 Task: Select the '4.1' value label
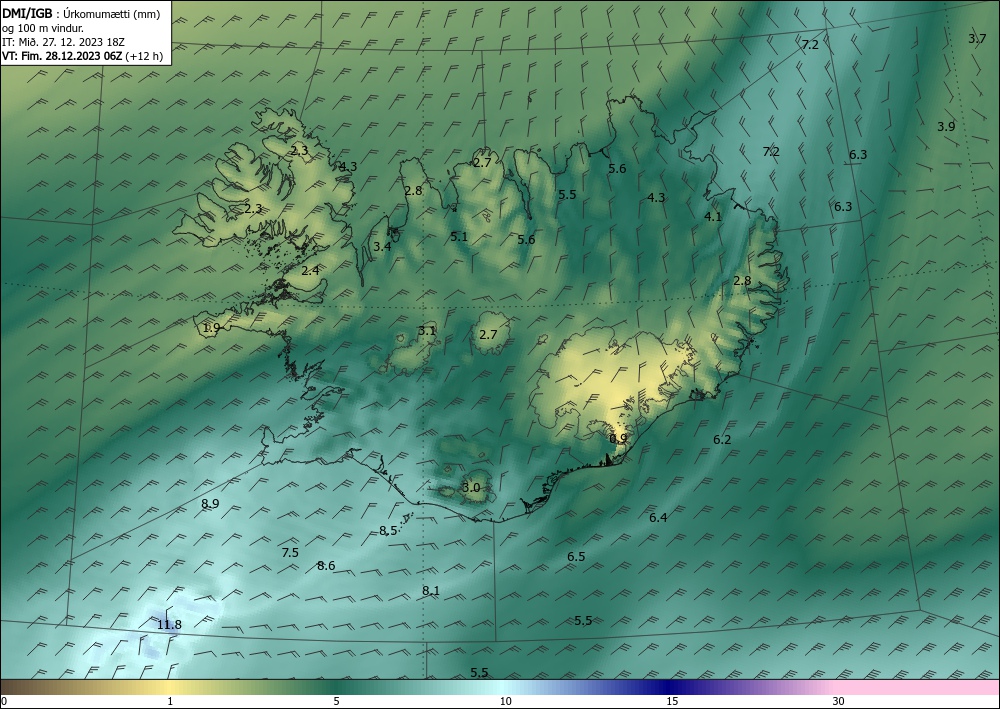pos(713,216)
